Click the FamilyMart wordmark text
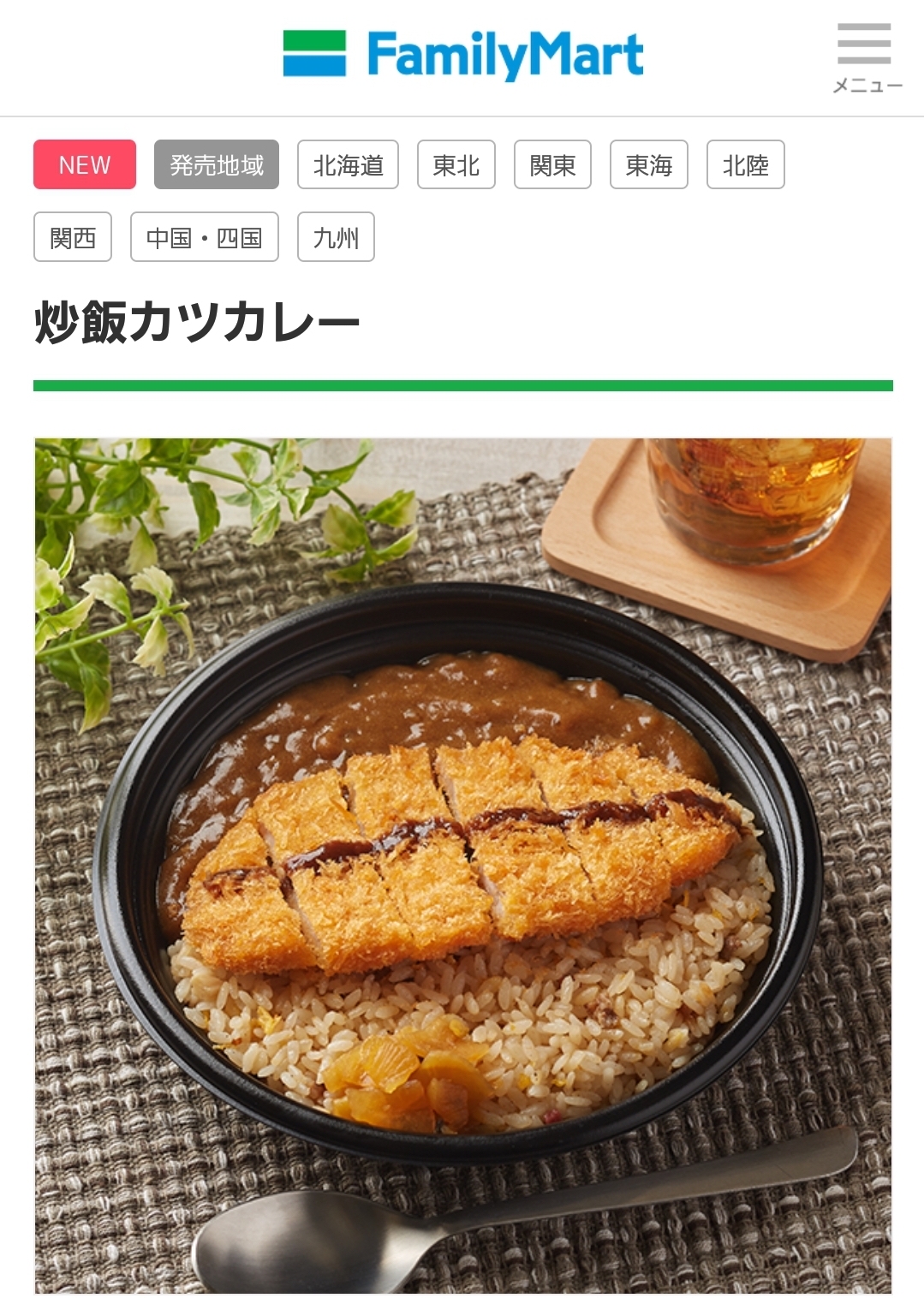 coord(505,56)
